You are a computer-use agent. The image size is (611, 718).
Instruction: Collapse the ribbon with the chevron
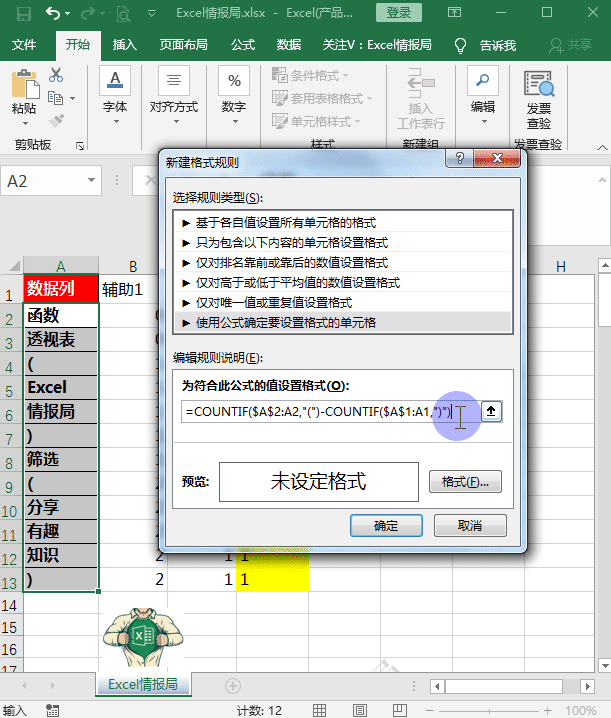coord(602,147)
